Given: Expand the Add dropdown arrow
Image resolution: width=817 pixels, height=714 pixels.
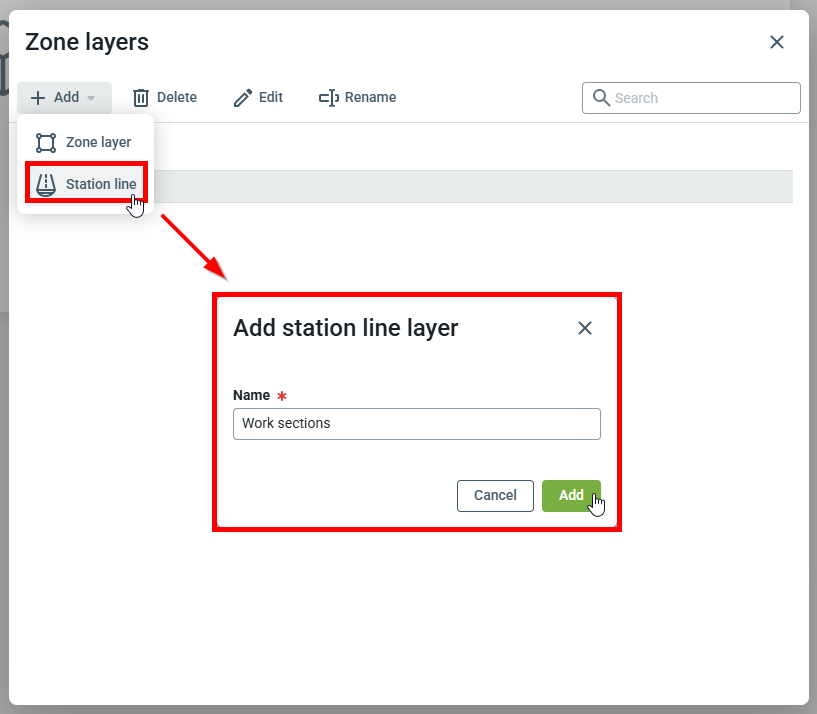Looking at the screenshot, I should pos(91,98).
